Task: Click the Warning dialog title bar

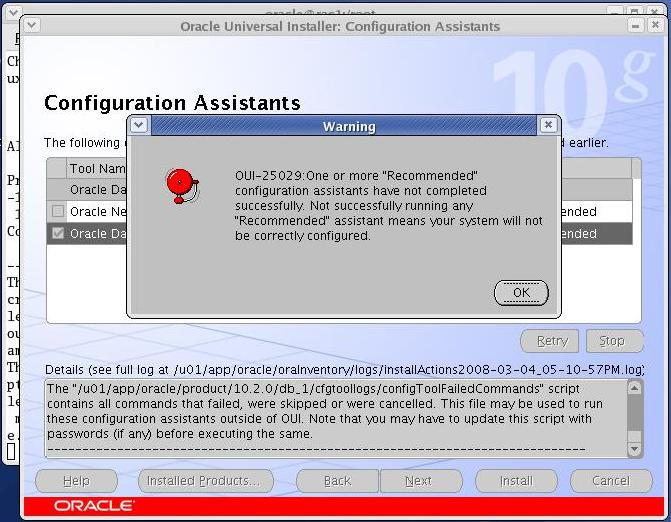Action: (344, 126)
